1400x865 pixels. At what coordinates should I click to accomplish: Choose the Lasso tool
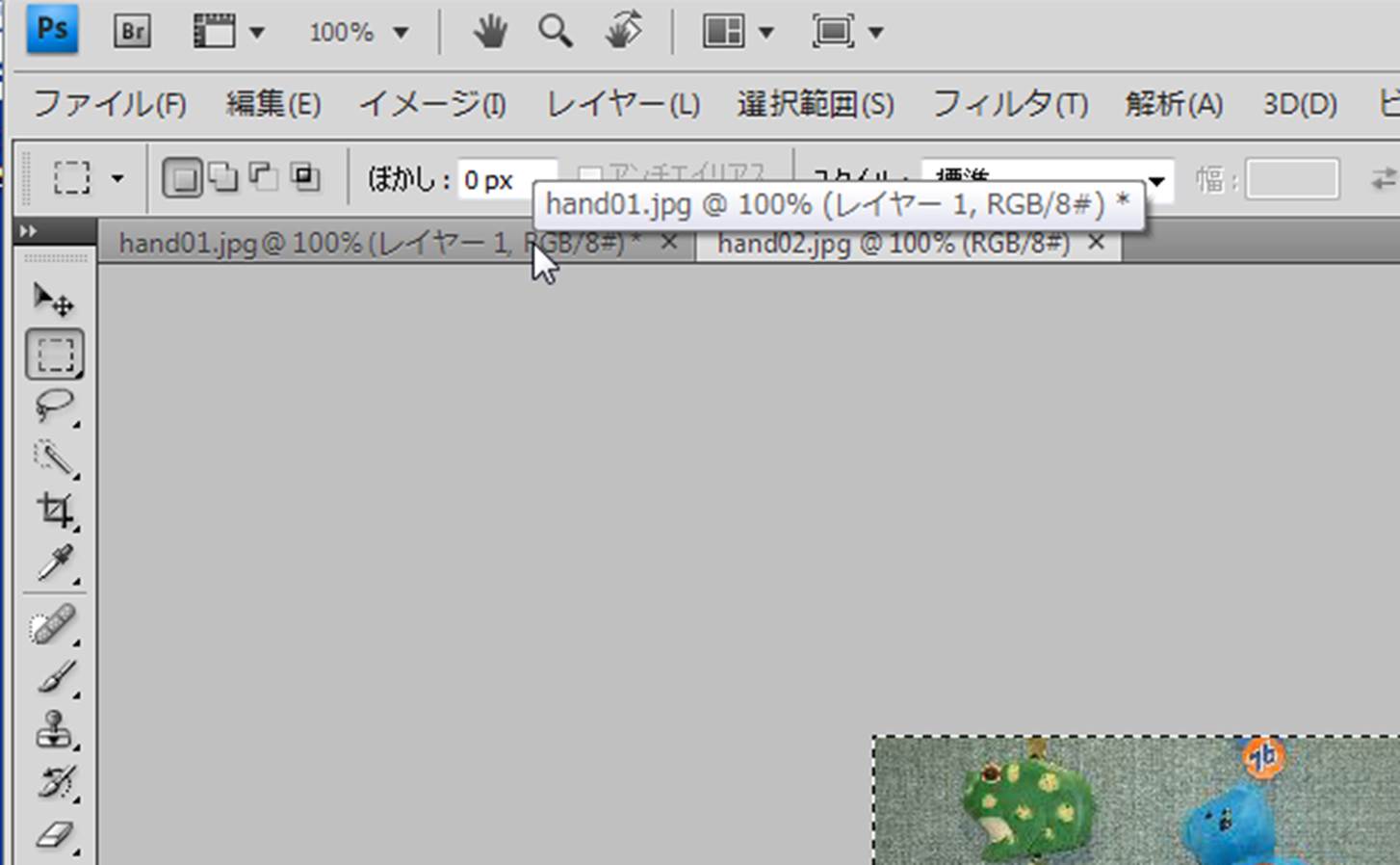coord(54,406)
